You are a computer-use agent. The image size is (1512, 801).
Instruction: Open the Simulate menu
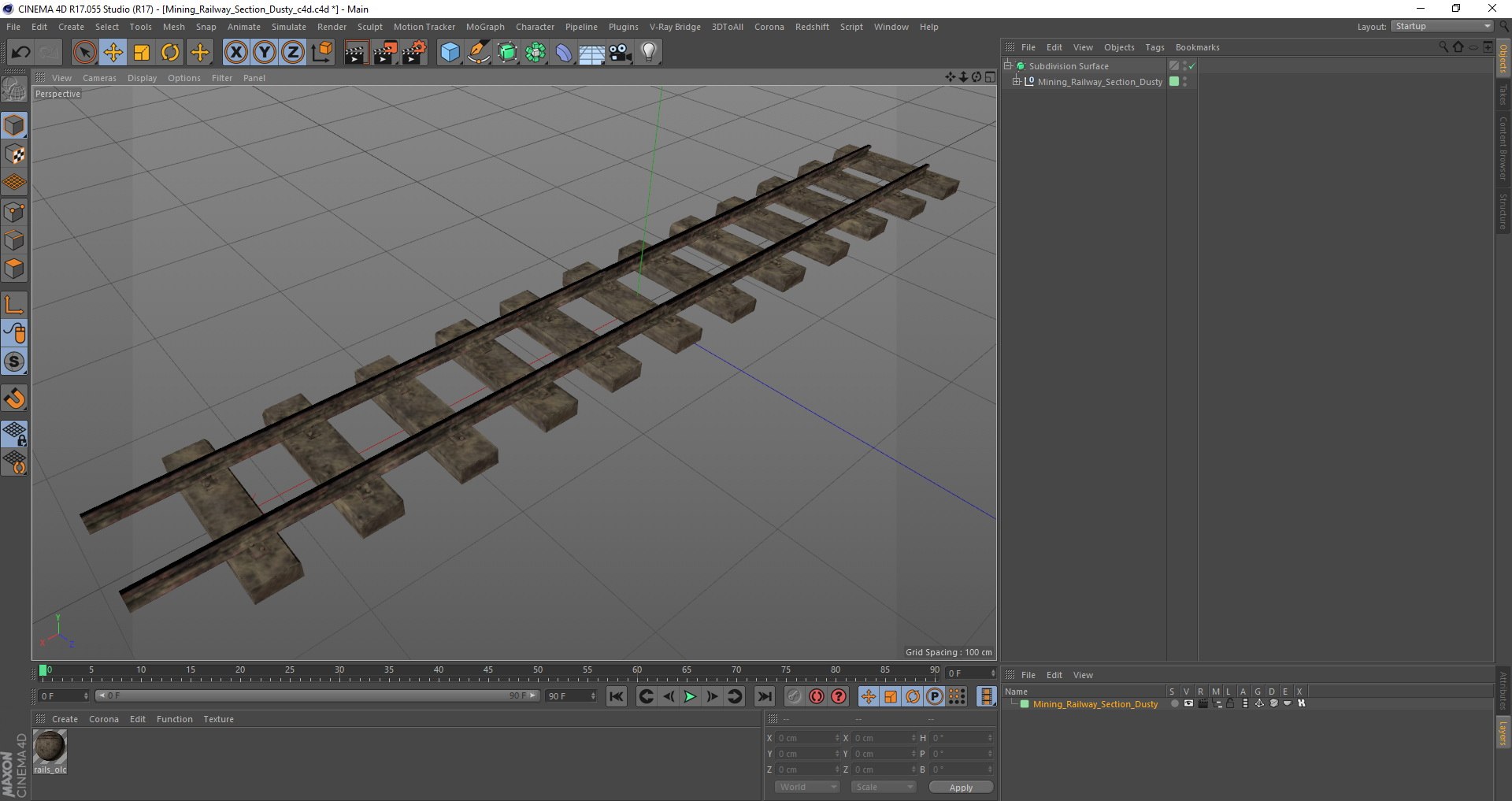289,27
